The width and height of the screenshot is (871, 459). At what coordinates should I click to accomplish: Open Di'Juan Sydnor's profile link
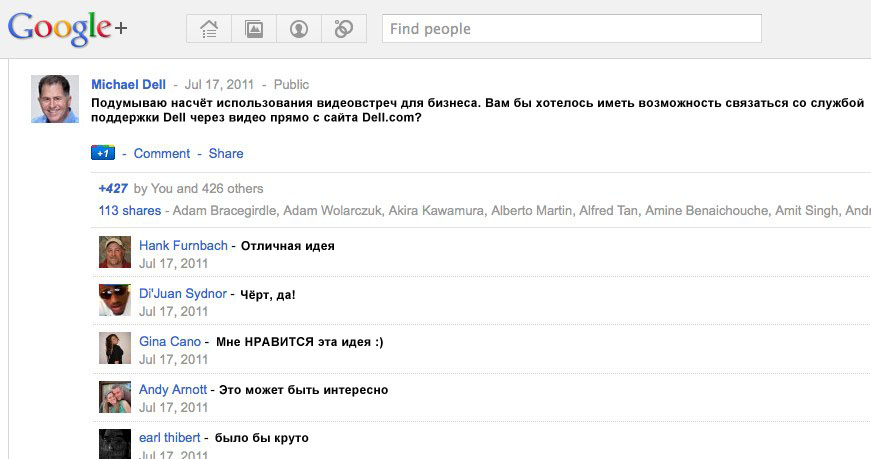coord(183,293)
